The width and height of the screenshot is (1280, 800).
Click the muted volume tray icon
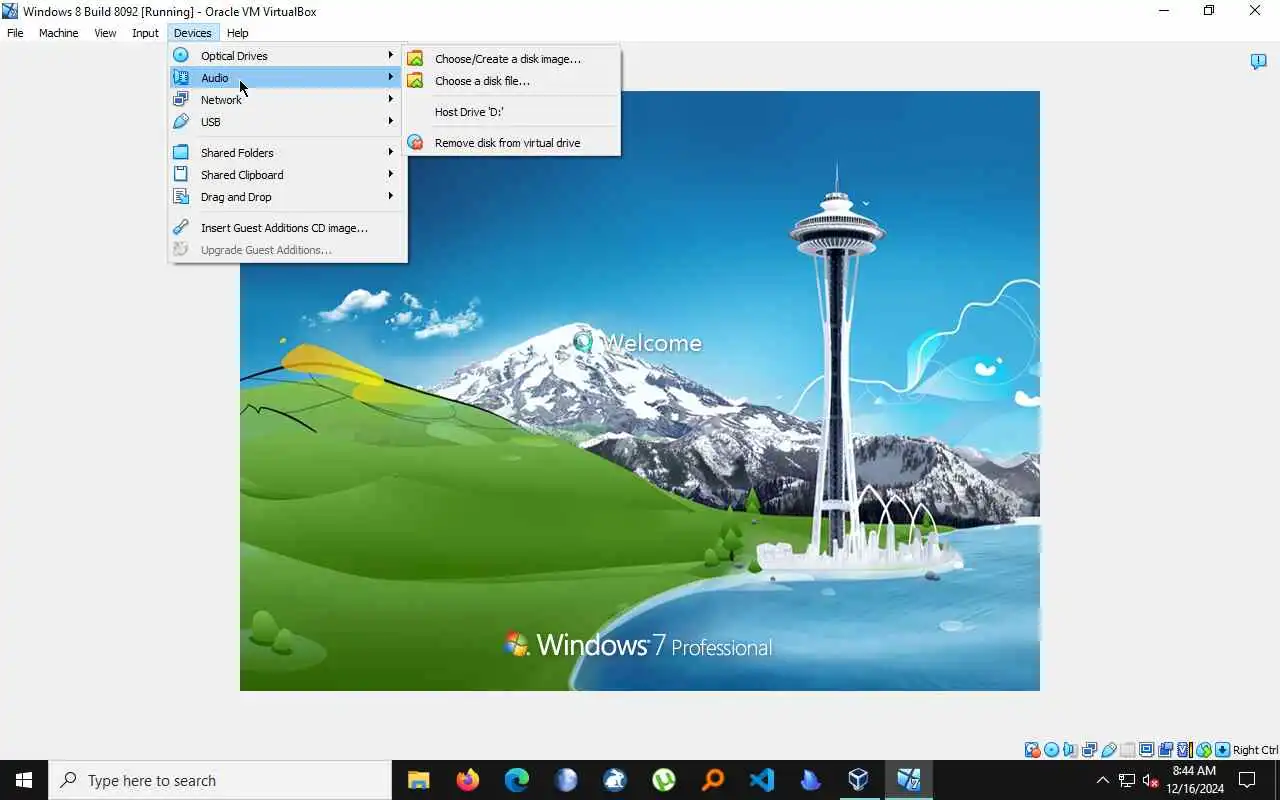click(1150, 780)
